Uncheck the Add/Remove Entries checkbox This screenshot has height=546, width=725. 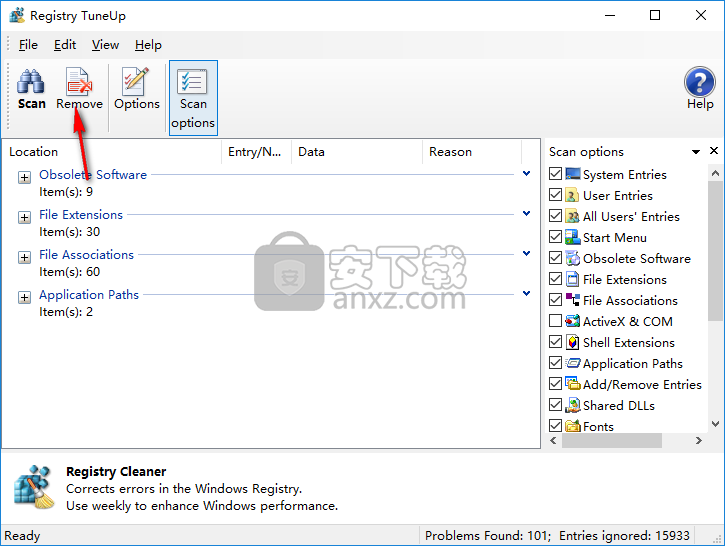(x=555, y=384)
